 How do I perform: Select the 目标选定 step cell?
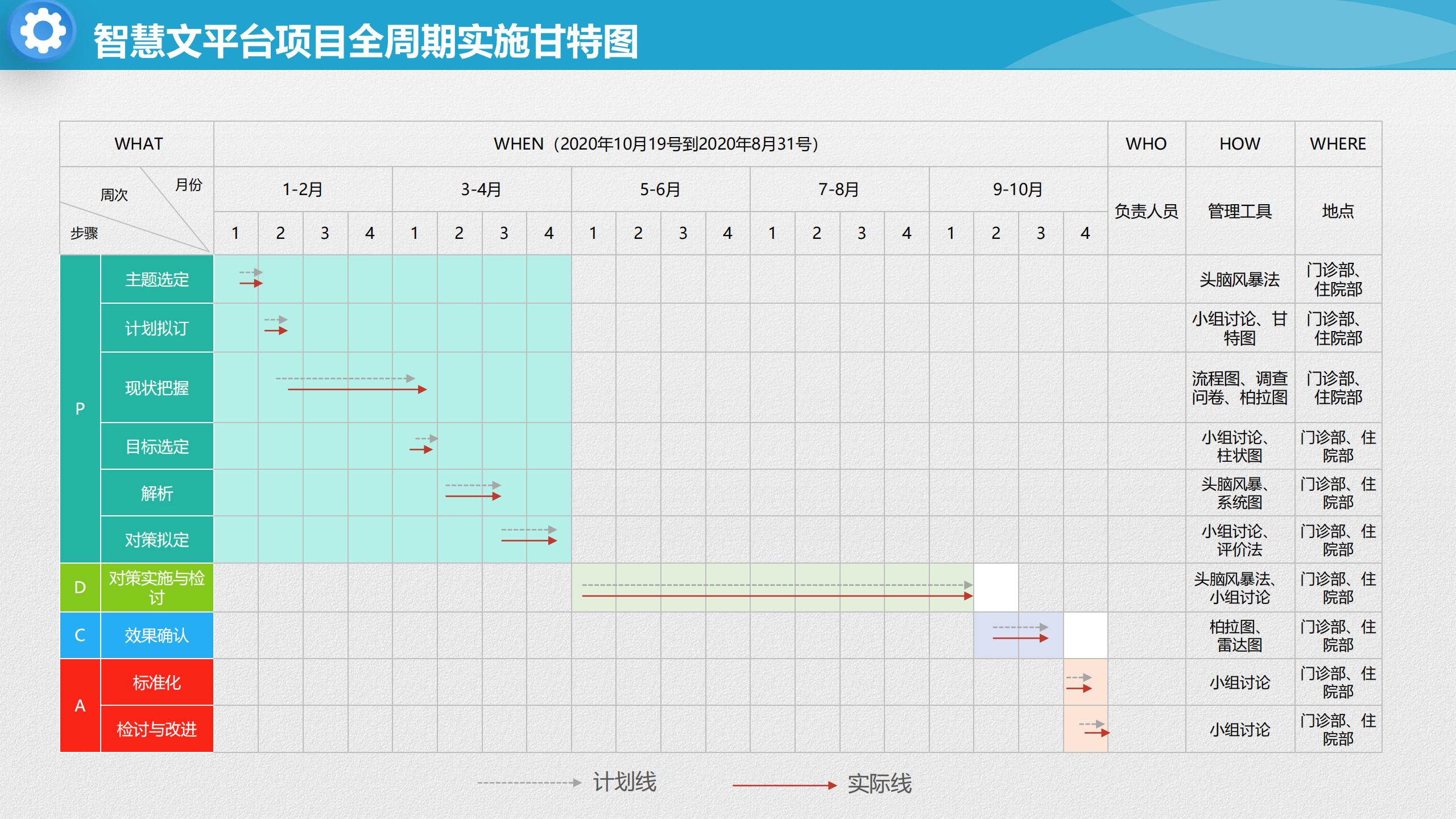tap(157, 446)
